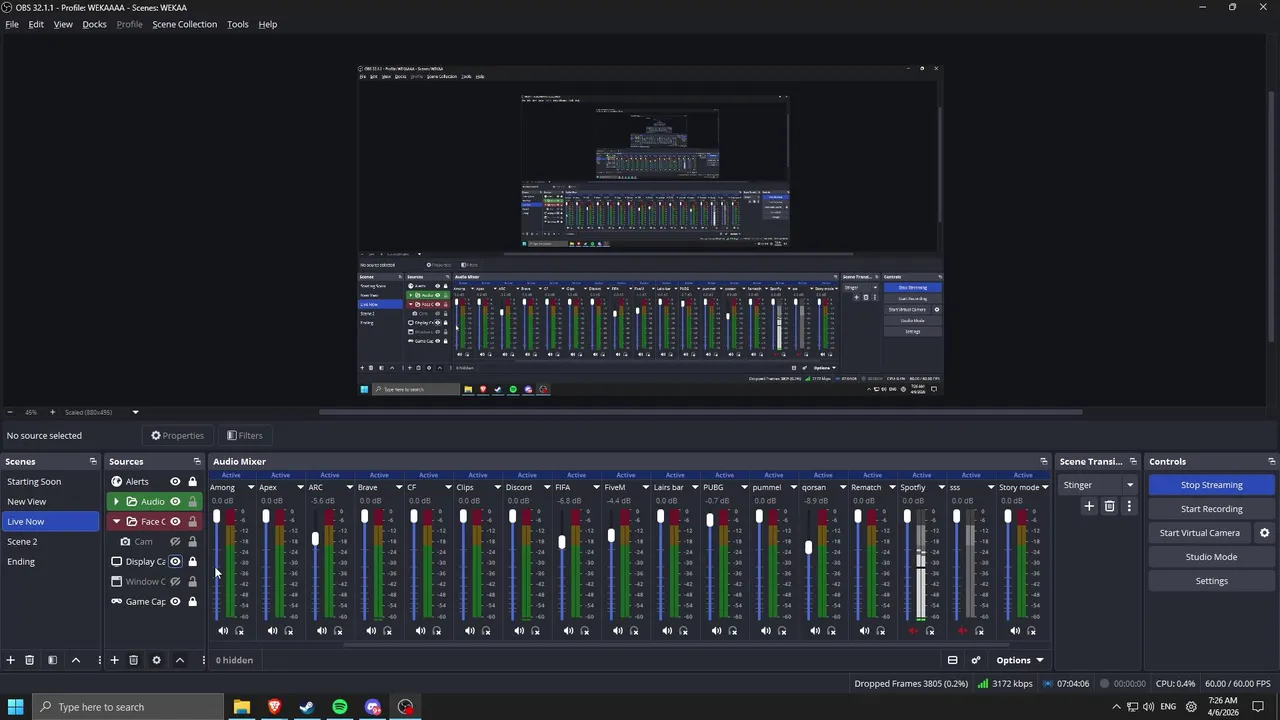Open the Help menu

[x=268, y=24]
